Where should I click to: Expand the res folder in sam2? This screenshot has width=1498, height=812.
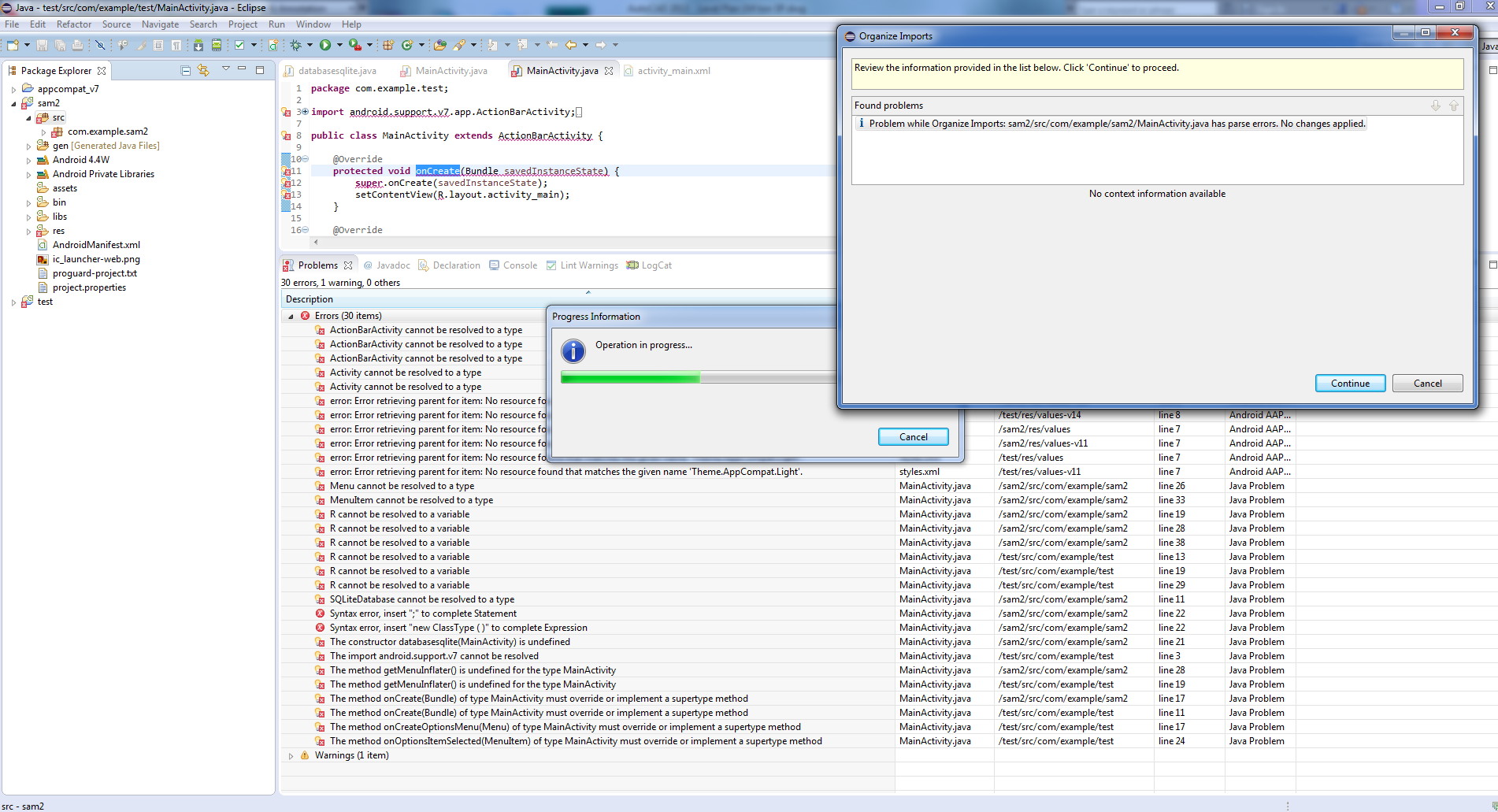point(28,231)
